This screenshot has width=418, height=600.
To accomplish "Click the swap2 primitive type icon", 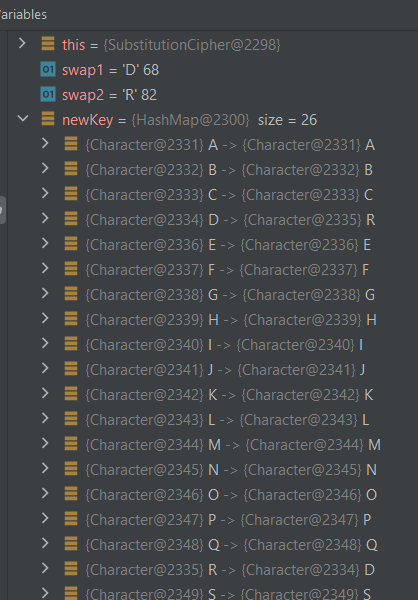I will pos(48,95).
